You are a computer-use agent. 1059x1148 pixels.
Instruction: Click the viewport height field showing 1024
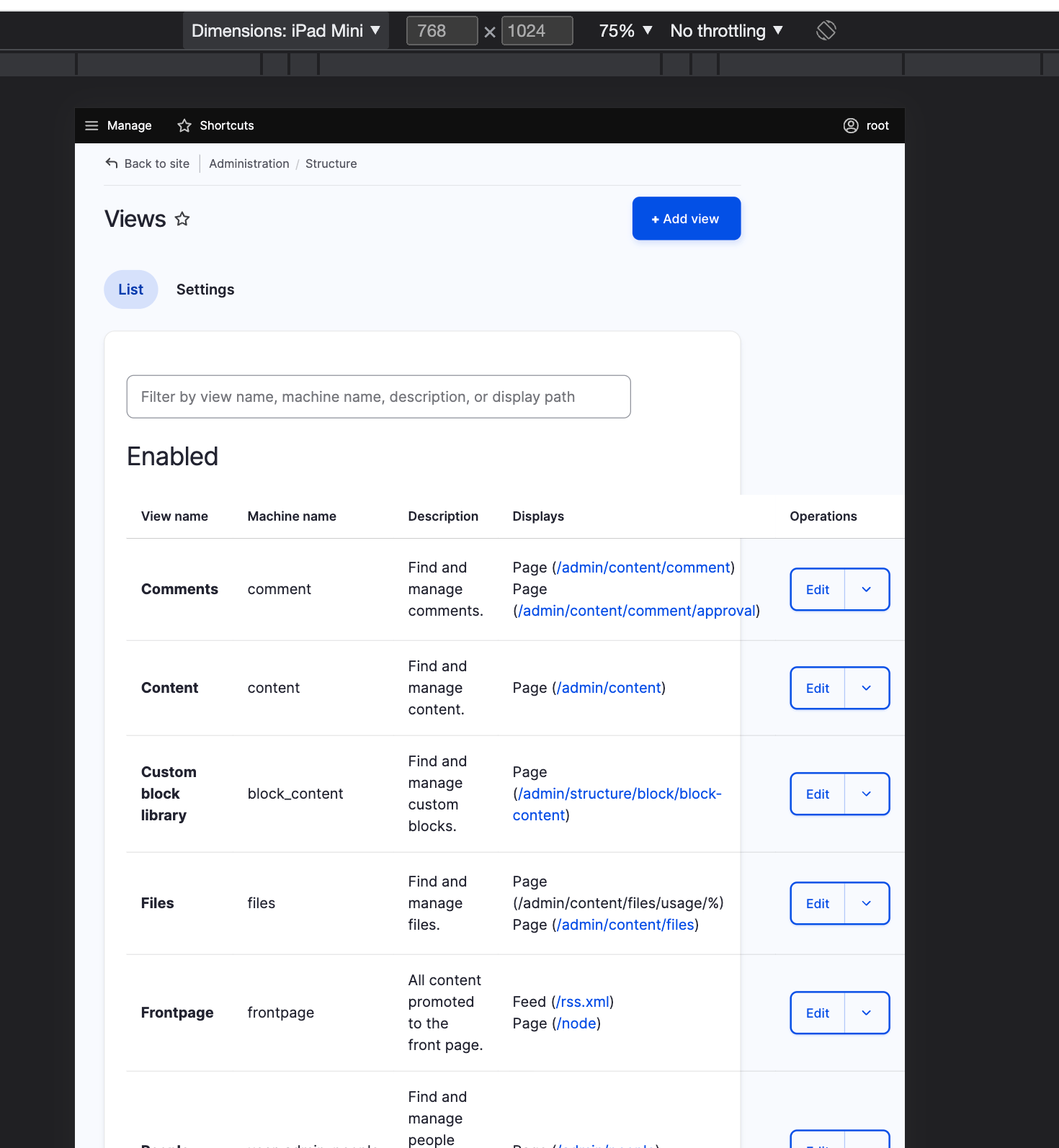tap(537, 31)
